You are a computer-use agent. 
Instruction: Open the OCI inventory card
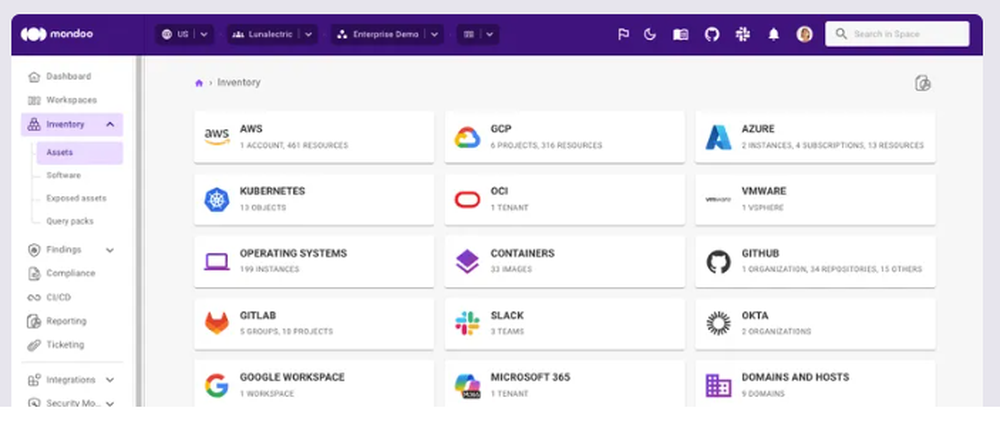564,200
